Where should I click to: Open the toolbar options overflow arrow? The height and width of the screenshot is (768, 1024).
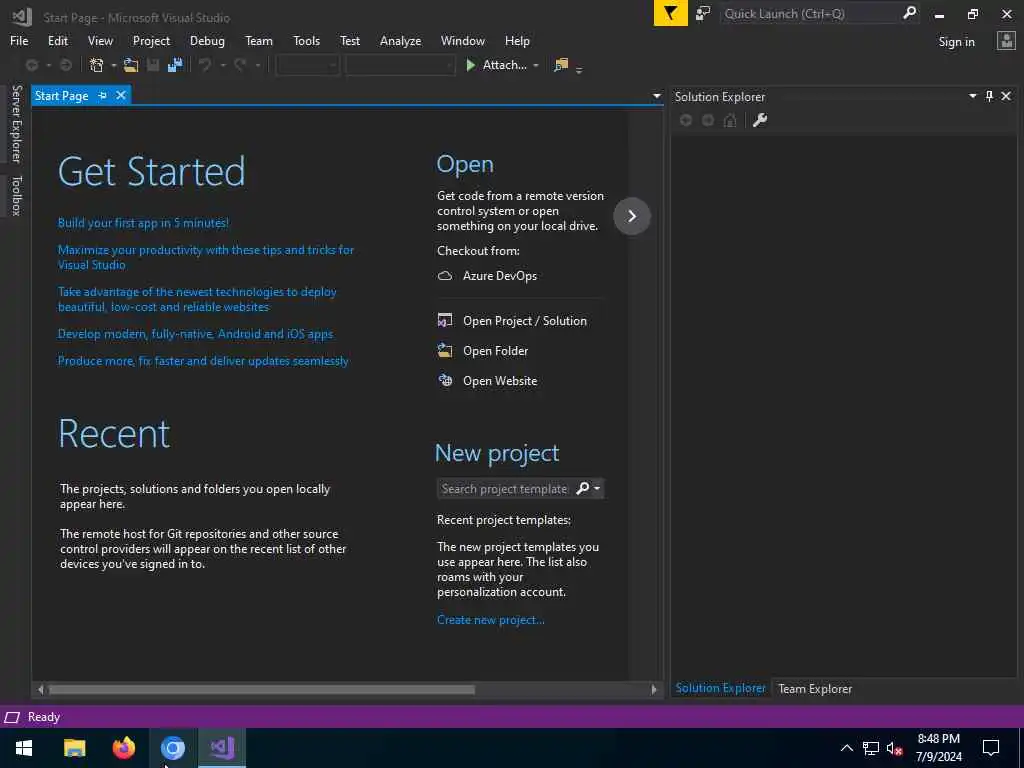tap(579, 68)
